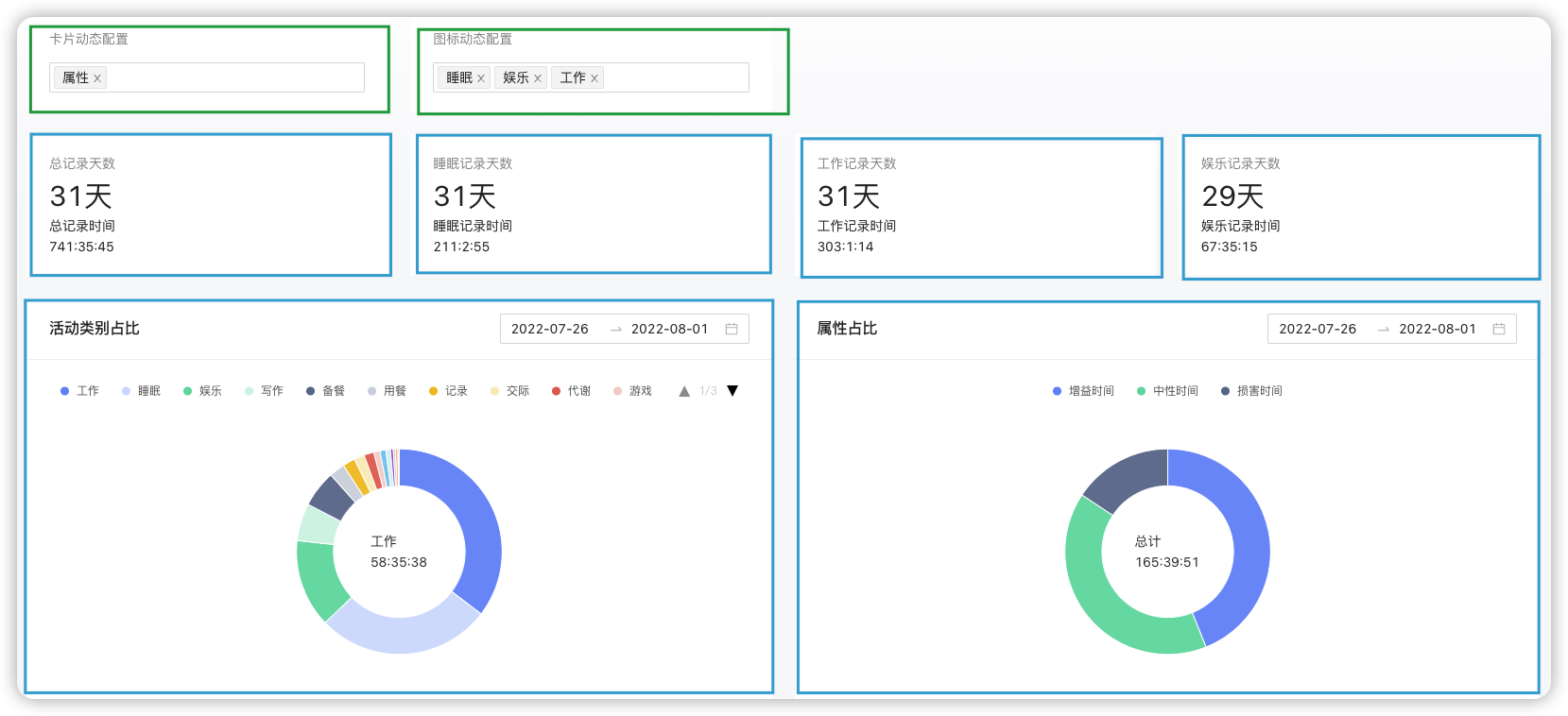Image resolution: width=1568 pixels, height=716 pixels.
Task: Open calendar icon in 活动类别占比 date range
Action: coord(732,329)
